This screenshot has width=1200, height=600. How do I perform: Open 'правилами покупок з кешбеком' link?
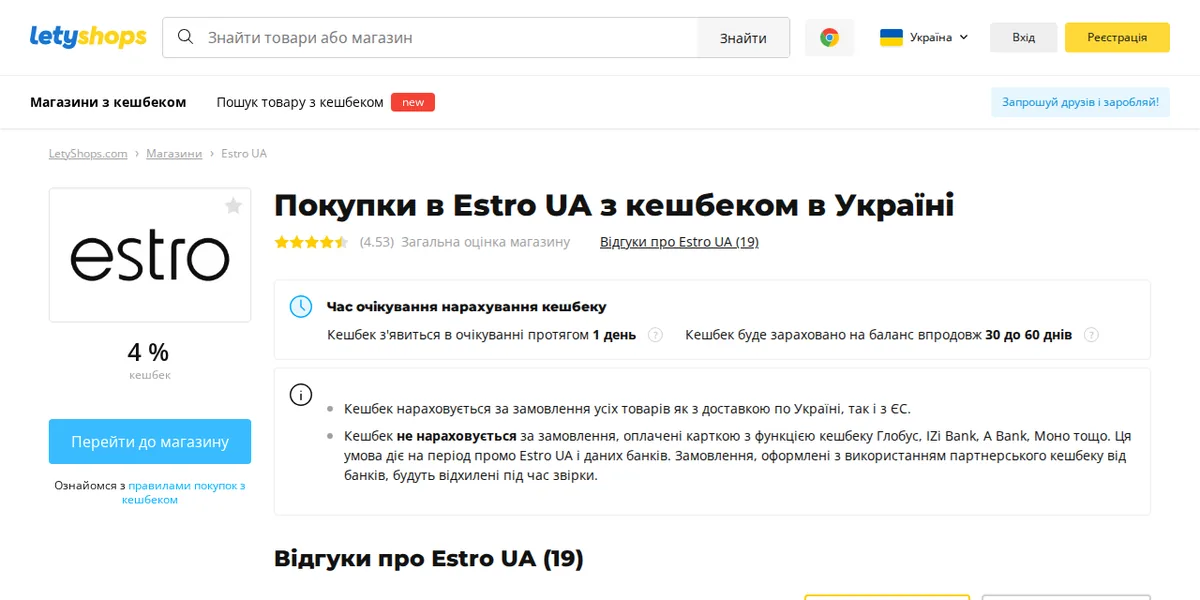pos(186,492)
